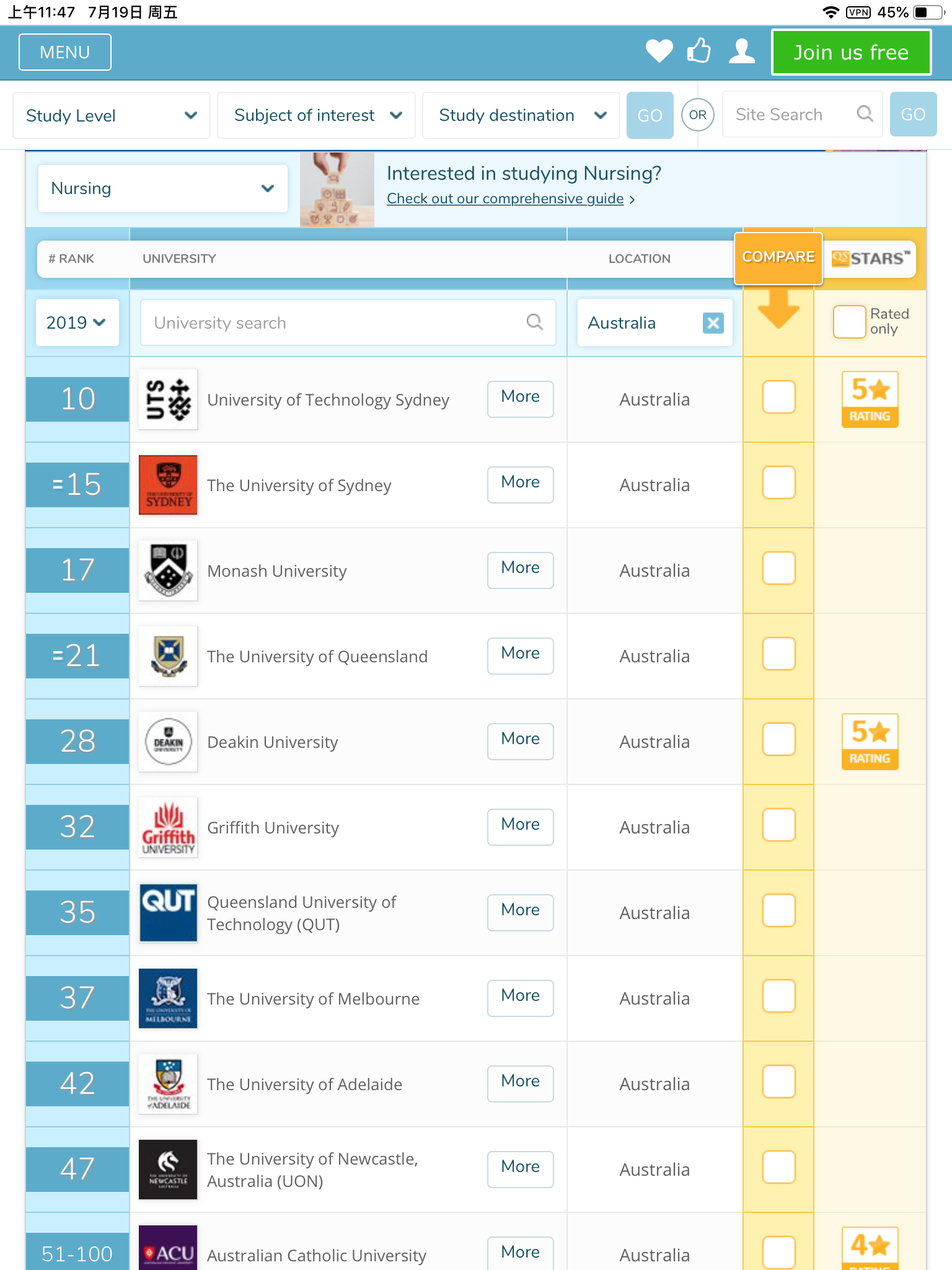Open the comprehensive Nursing guide link
The height and width of the screenshot is (1270, 952).
click(505, 199)
